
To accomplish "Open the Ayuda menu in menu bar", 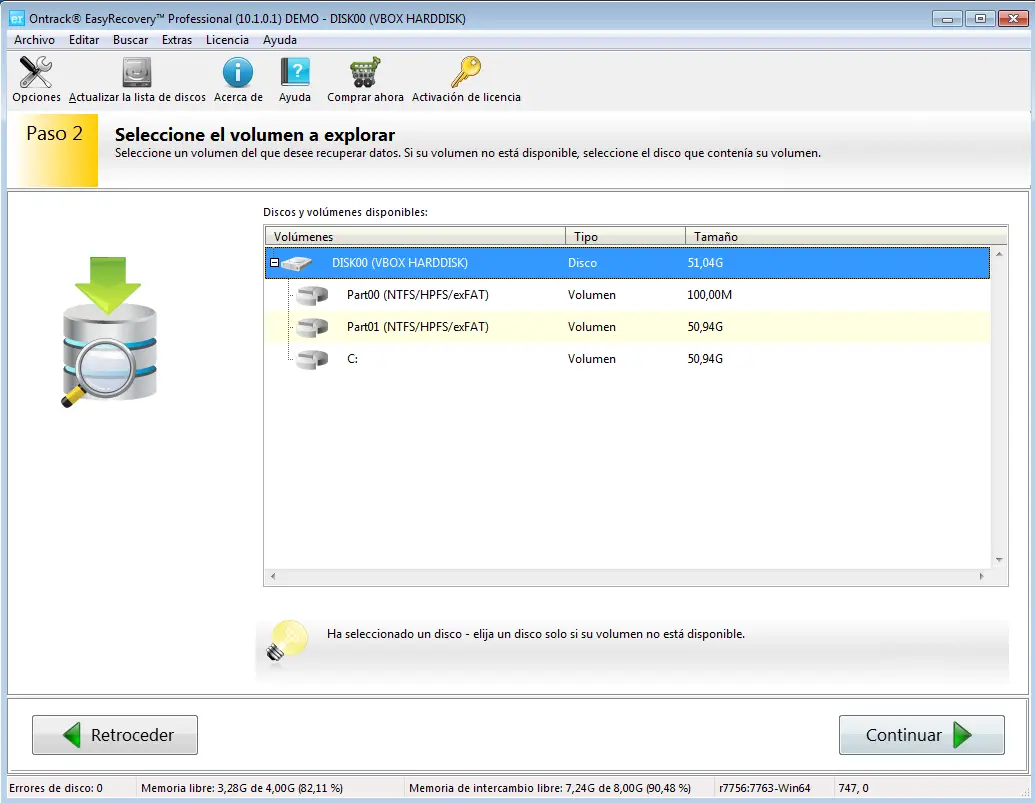I will coord(280,40).
